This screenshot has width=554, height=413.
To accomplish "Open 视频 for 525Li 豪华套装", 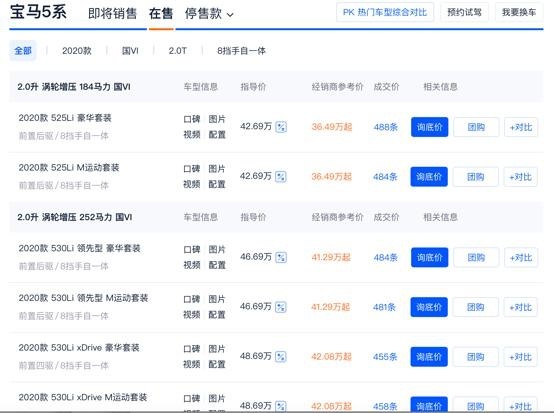I will (x=192, y=135).
